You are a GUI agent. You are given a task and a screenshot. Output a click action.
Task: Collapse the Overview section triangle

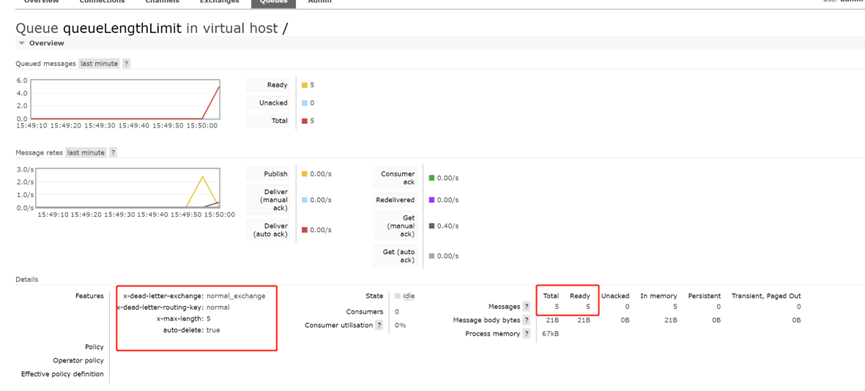(x=22, y=43)
